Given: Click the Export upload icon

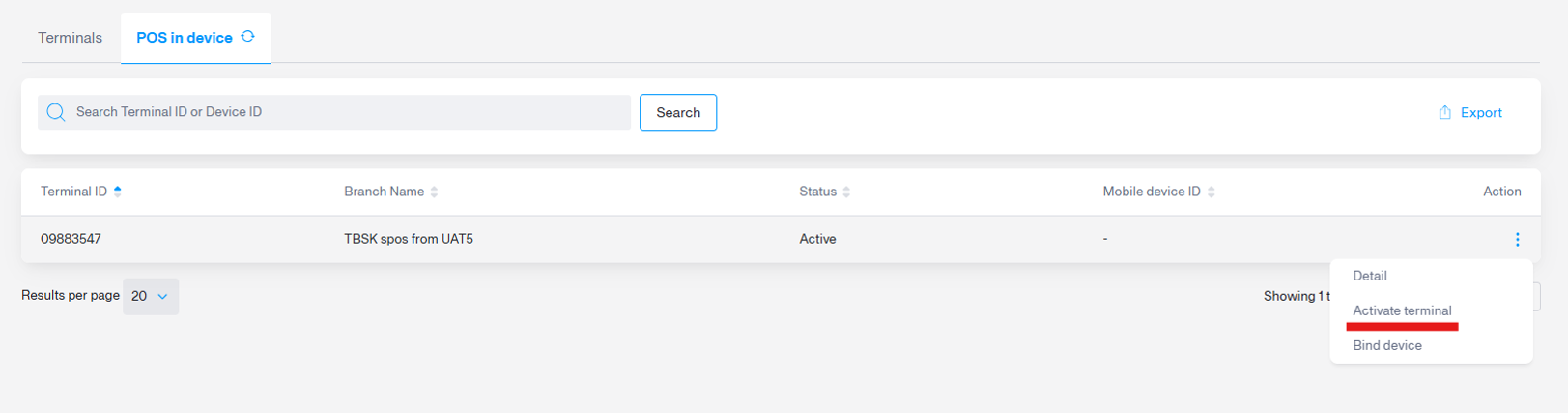Looking at the screenshot, I should click(x=1444, y=112).
